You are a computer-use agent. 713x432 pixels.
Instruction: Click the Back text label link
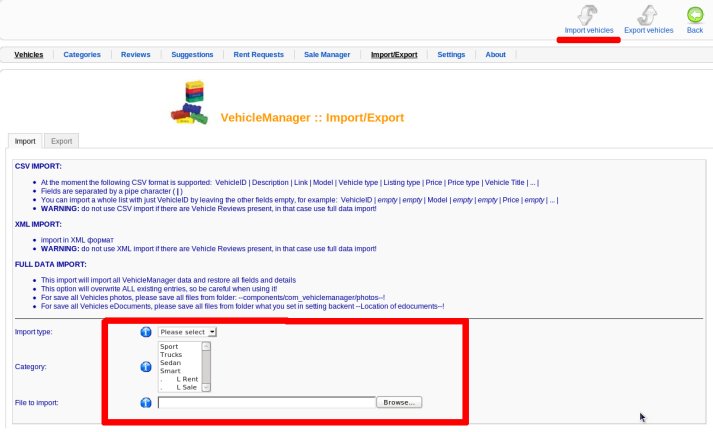(695, 30)
